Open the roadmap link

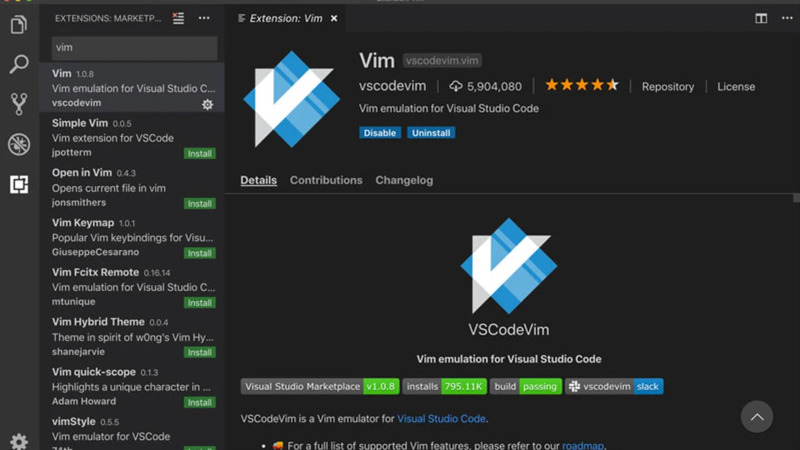583,445
